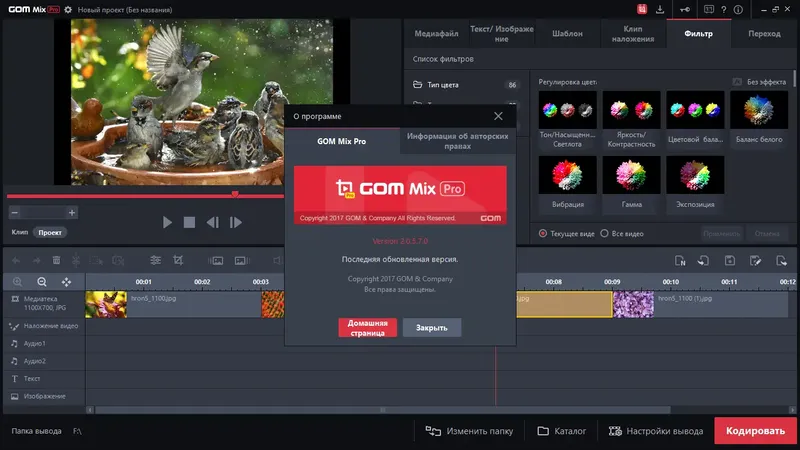Zoom in the timeline

17,282
